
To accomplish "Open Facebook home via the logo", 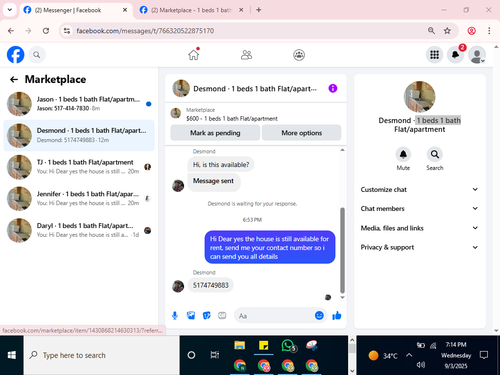I will (x=15, y=55).
